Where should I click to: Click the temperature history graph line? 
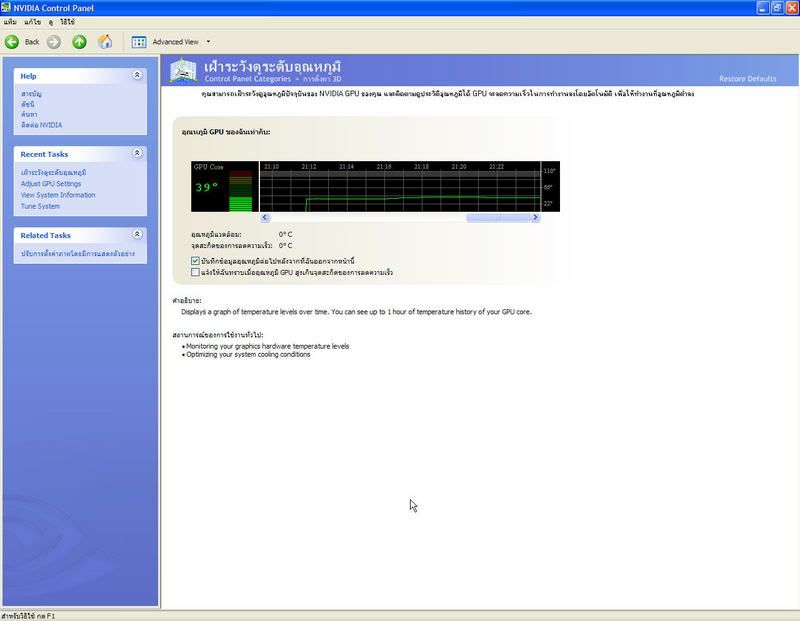pos(423,197)
